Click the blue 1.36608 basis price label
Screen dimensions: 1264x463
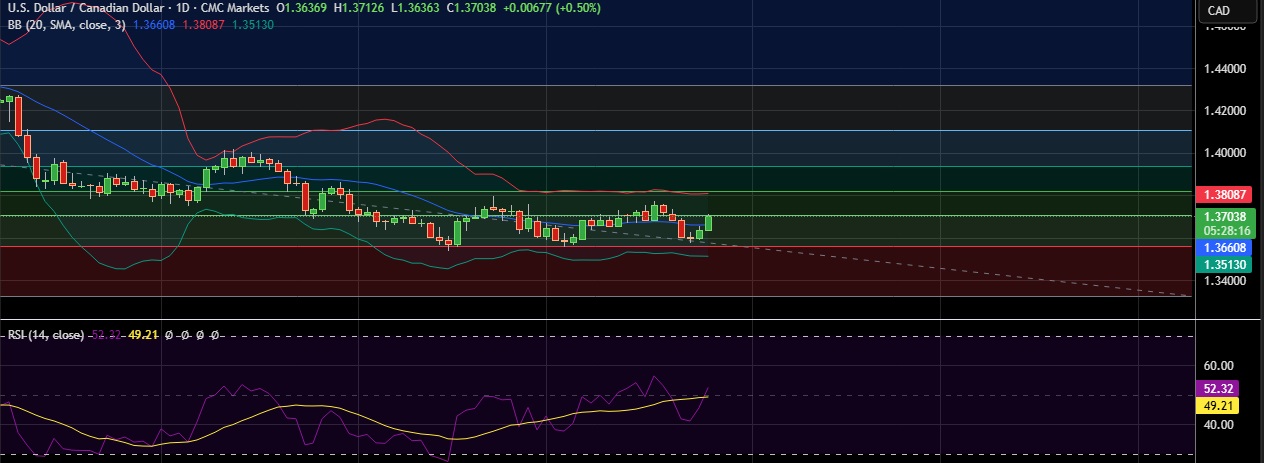tap(1224, 247)
